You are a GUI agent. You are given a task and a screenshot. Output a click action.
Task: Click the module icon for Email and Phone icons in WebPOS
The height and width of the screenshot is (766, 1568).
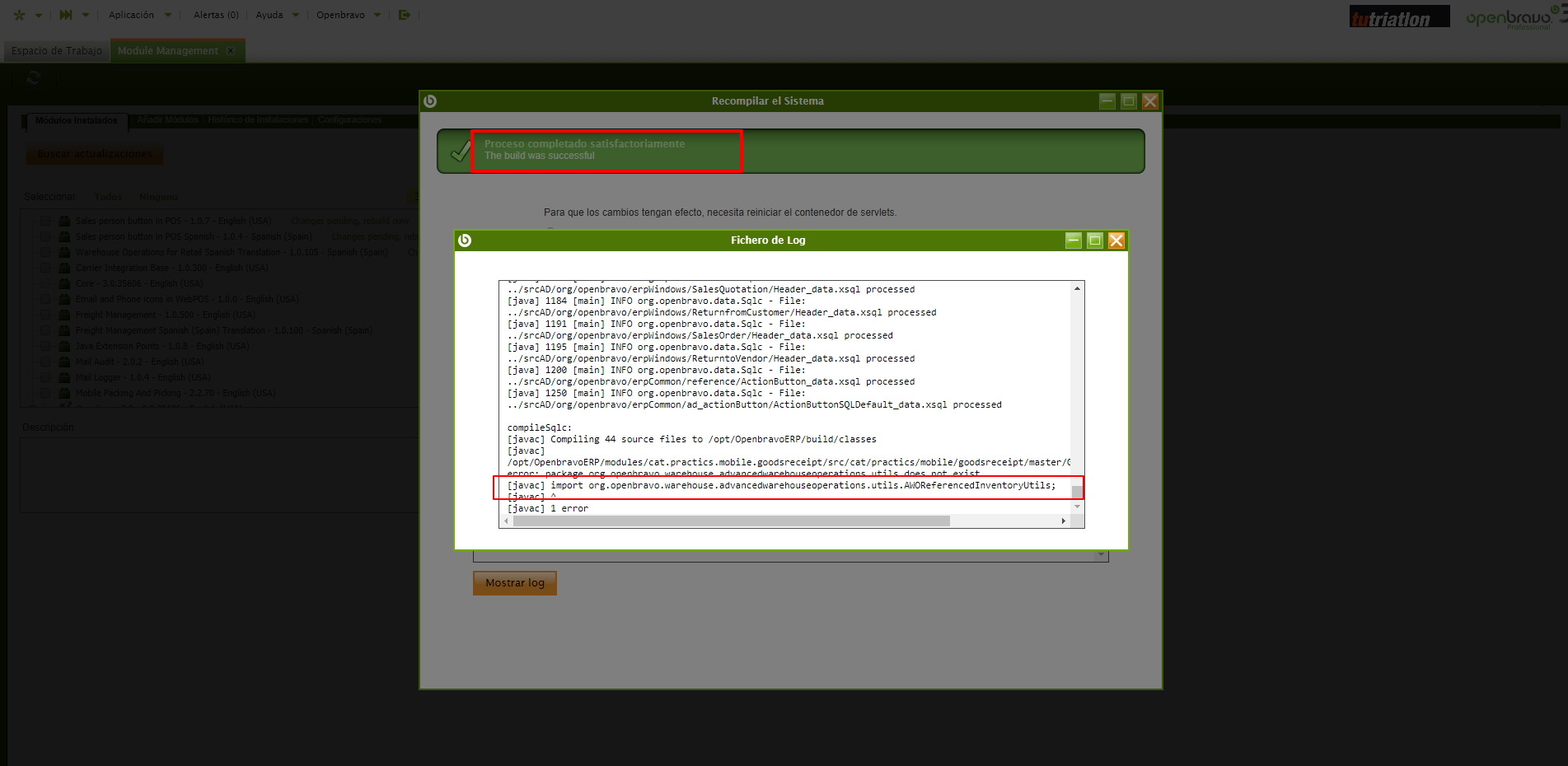pyautogui.click(x=64, y=299)
